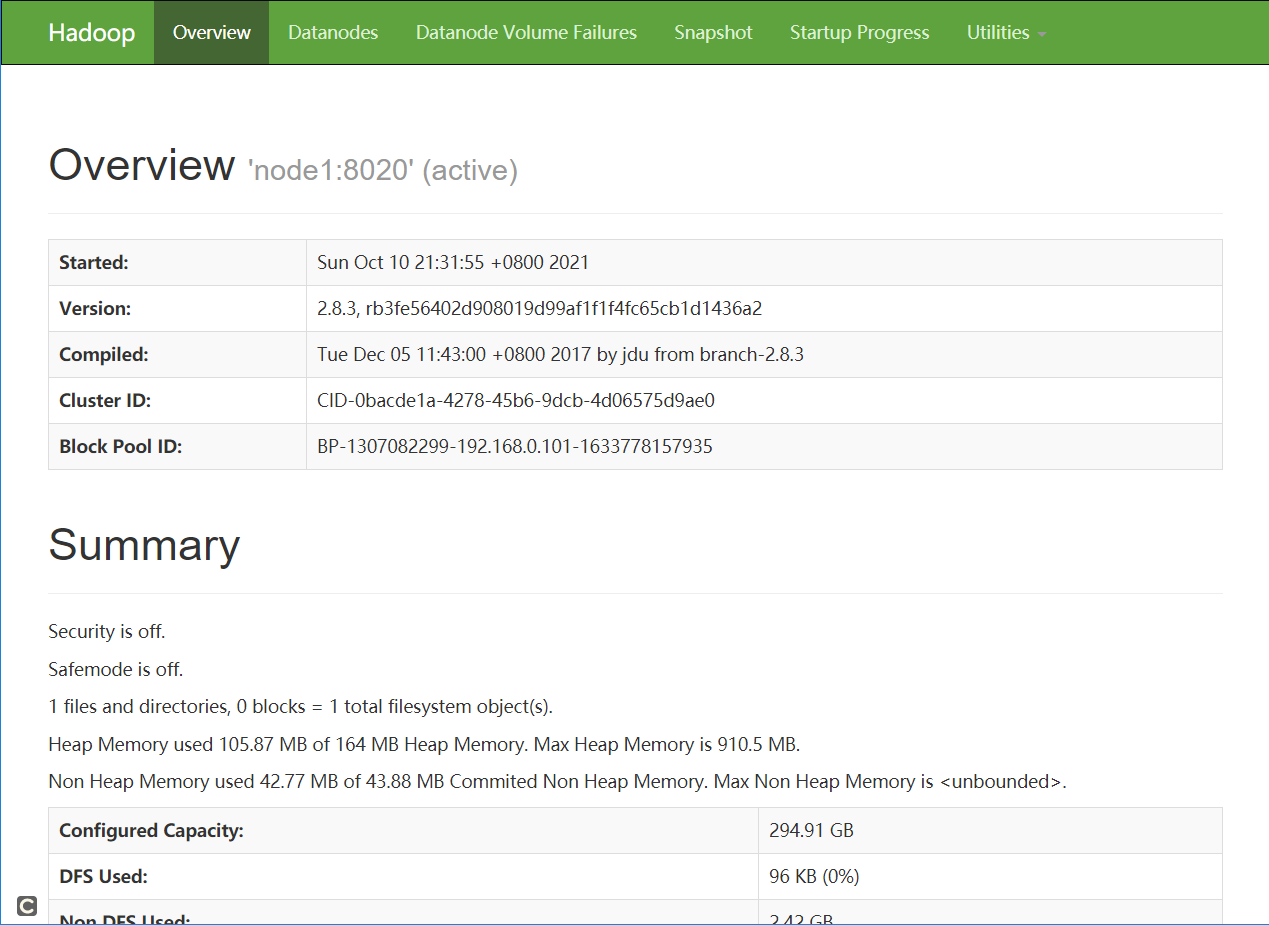Expand the Utilities dropdown menu
Viewport: 1269px width, 925px height.
(x=1006, y=32)
